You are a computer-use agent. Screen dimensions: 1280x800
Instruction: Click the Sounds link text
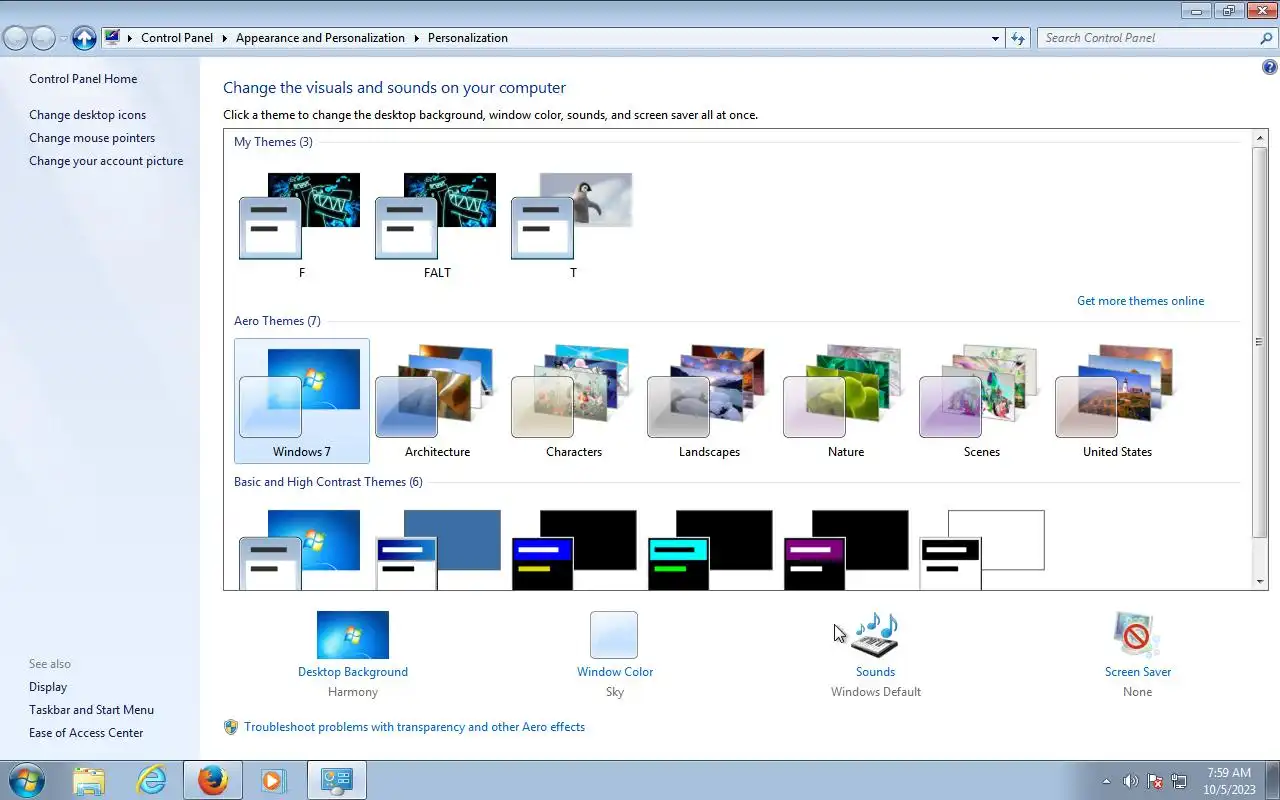(876, 672)
